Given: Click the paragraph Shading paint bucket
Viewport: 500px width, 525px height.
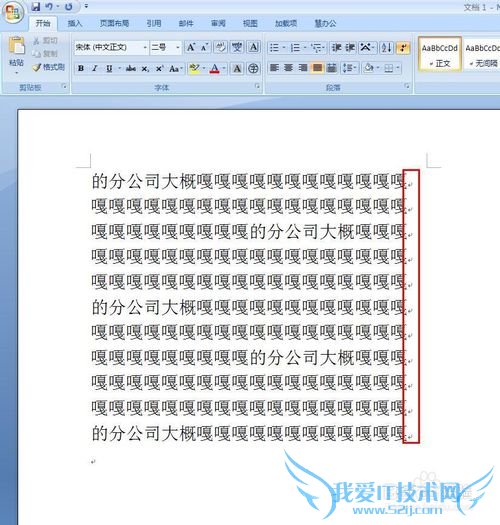Looking at the screenshot, I should (369, 68).
